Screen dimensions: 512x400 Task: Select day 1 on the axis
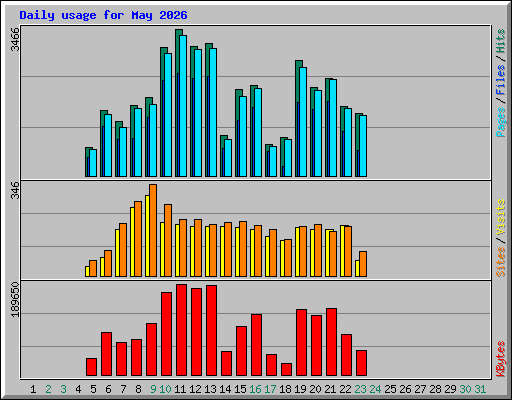tap(33, 389)
